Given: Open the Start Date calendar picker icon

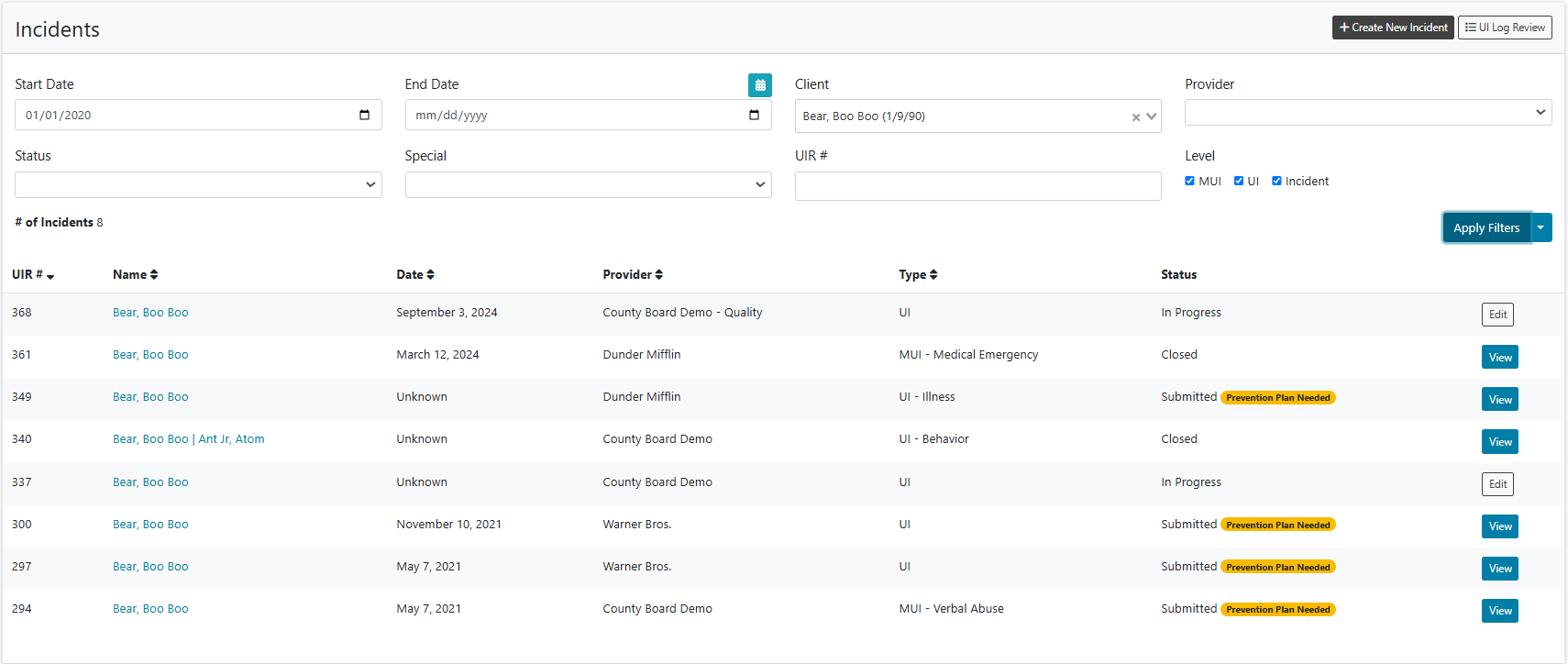Looking at the screenshot, I should 364,116.
